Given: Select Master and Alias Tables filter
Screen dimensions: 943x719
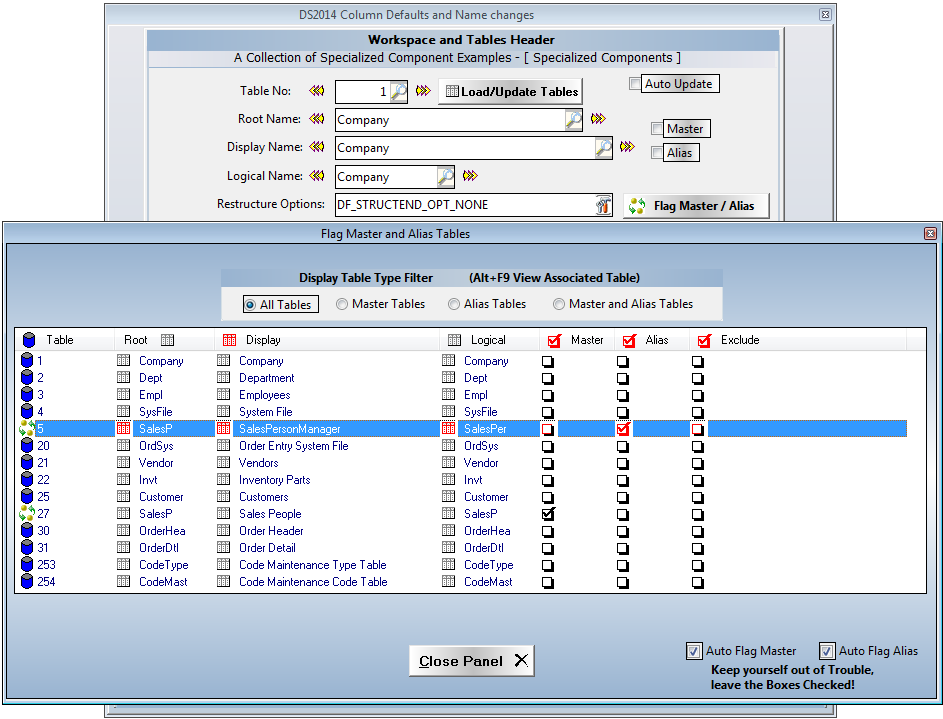Looking at the screenshot, I should [559, 304].
